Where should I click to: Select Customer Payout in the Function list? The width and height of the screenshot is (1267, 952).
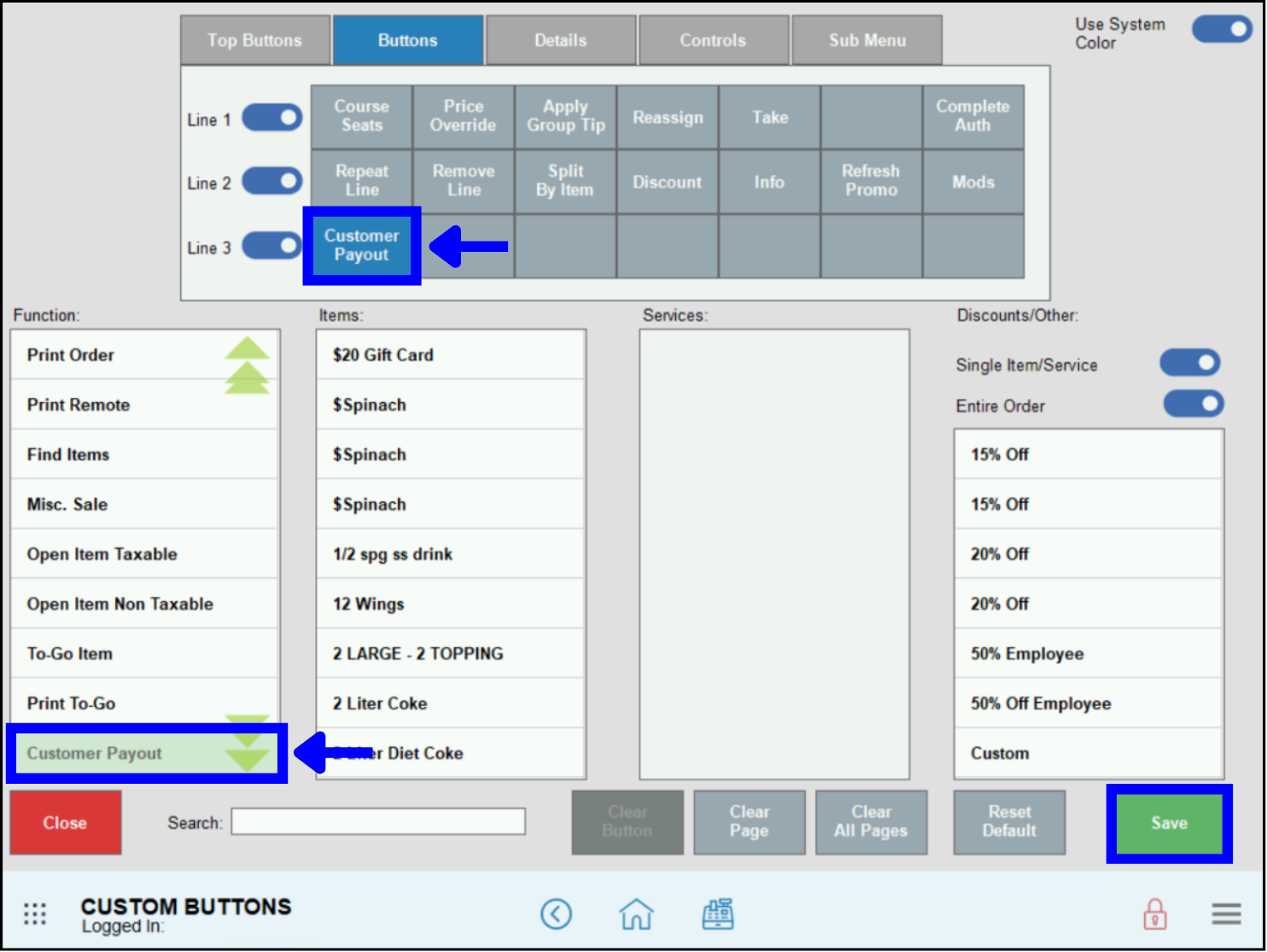(94, 753)
